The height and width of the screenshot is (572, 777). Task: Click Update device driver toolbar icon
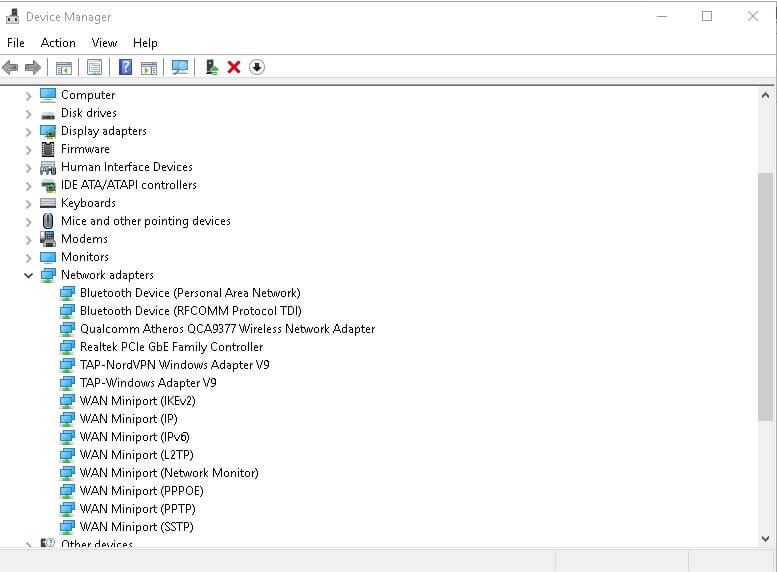coord(212,67)
